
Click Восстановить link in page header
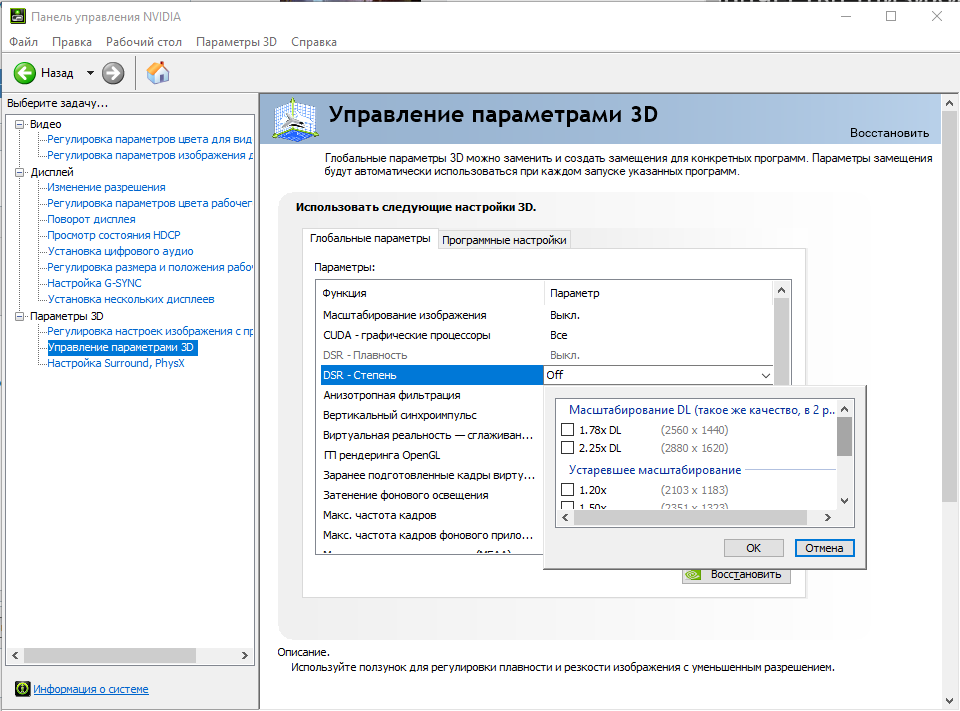click(x=889, y=133)
